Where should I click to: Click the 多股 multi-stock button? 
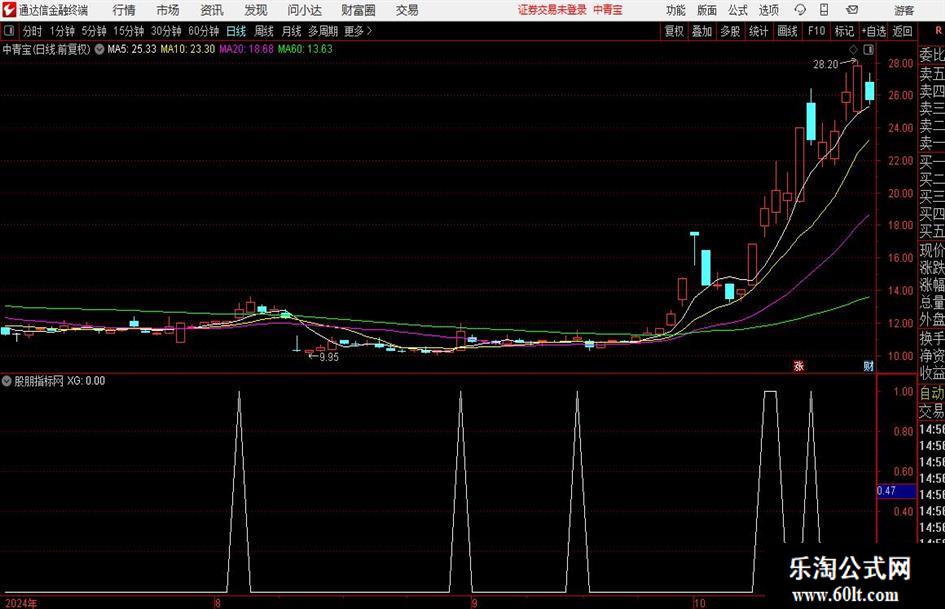pos(730,31)
